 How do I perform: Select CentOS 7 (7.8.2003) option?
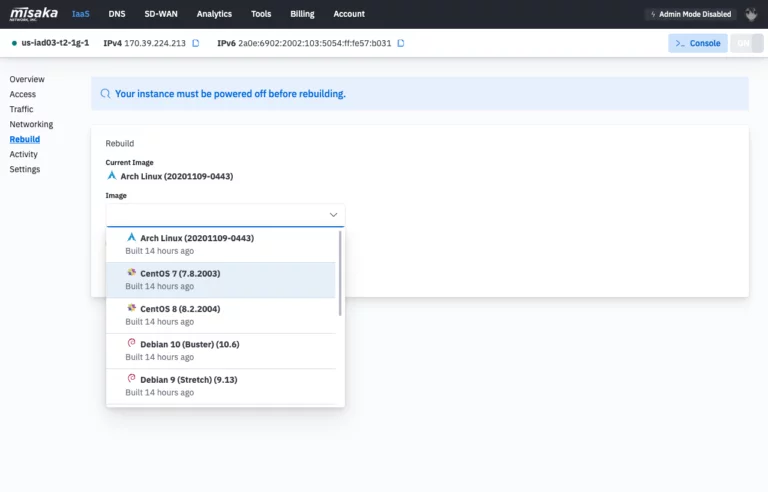coord(221,280)
